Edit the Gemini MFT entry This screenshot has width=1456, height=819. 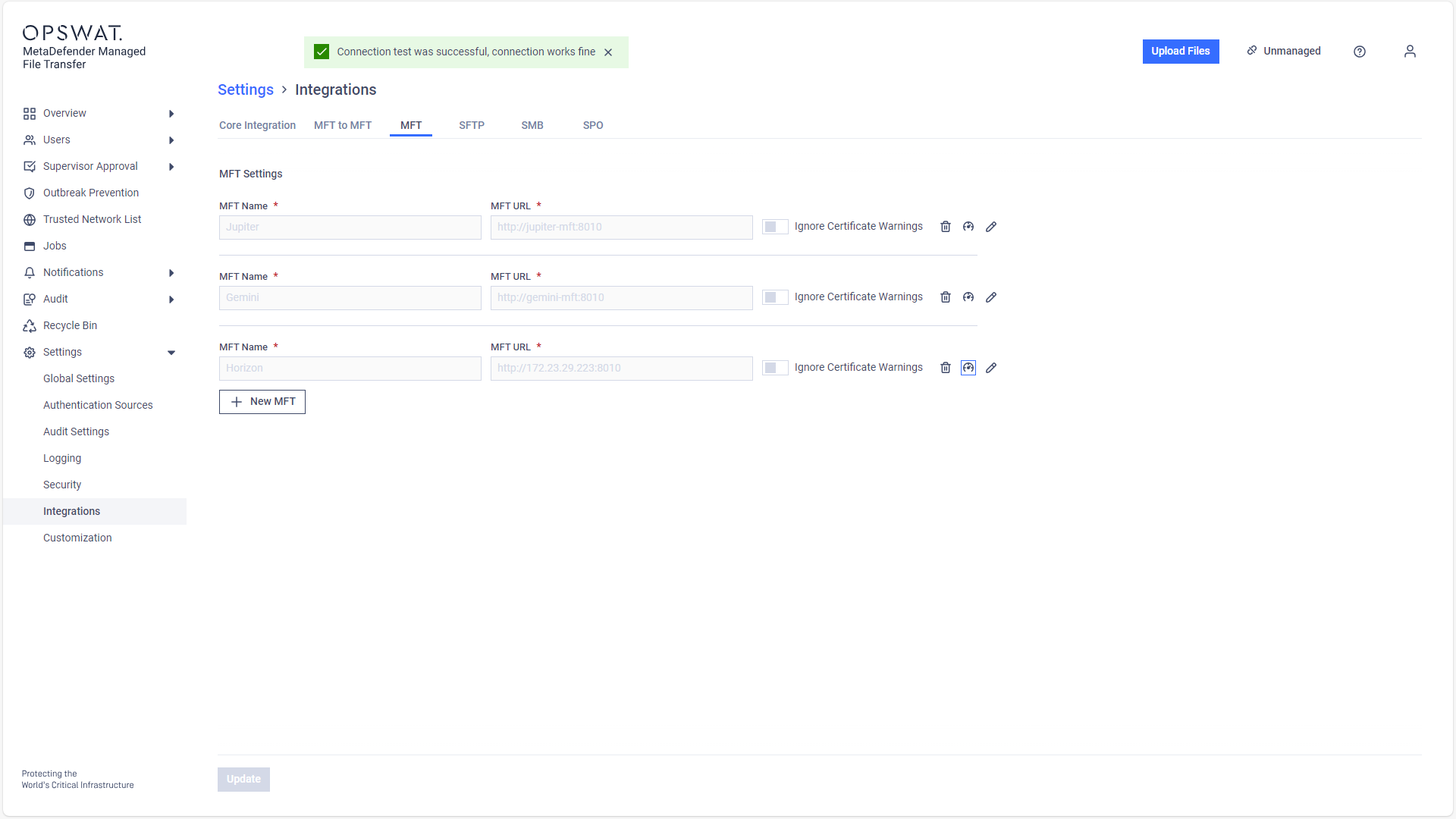point(991,297)
